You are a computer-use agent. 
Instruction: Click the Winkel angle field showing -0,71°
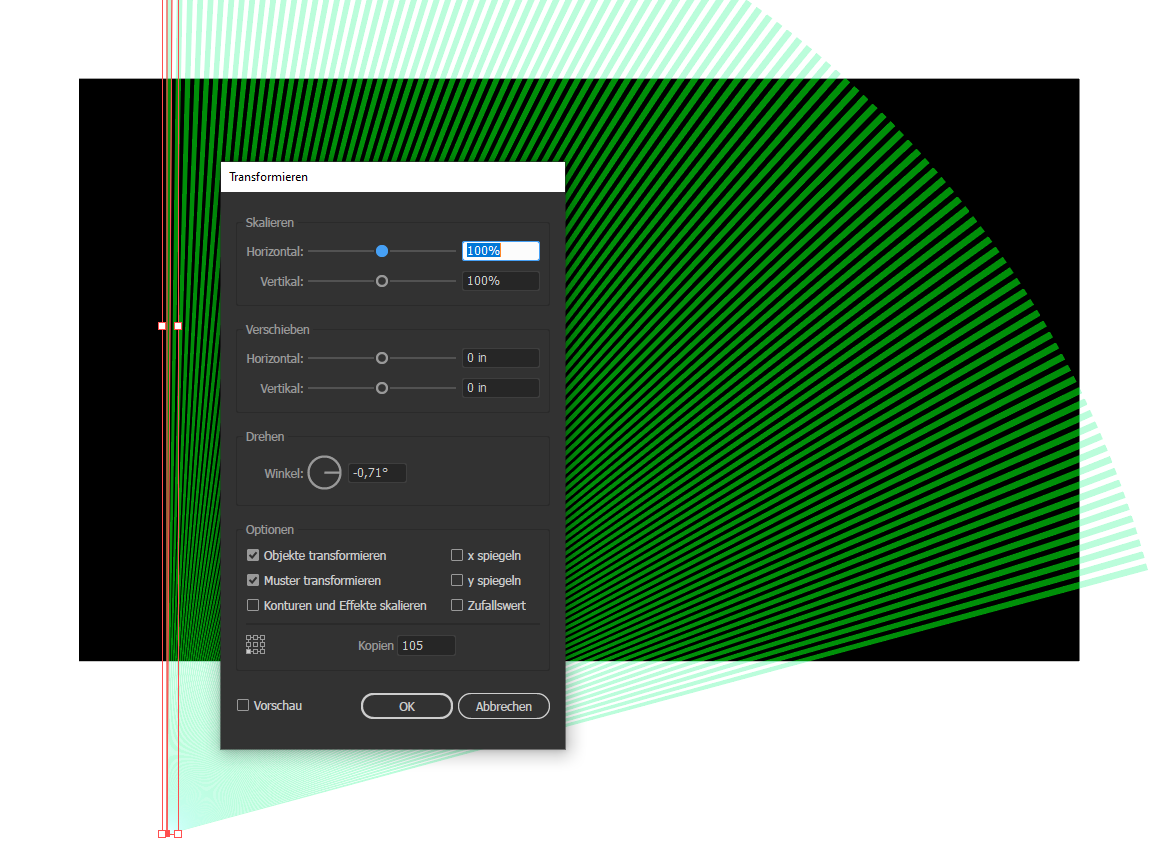click(376, 472)
